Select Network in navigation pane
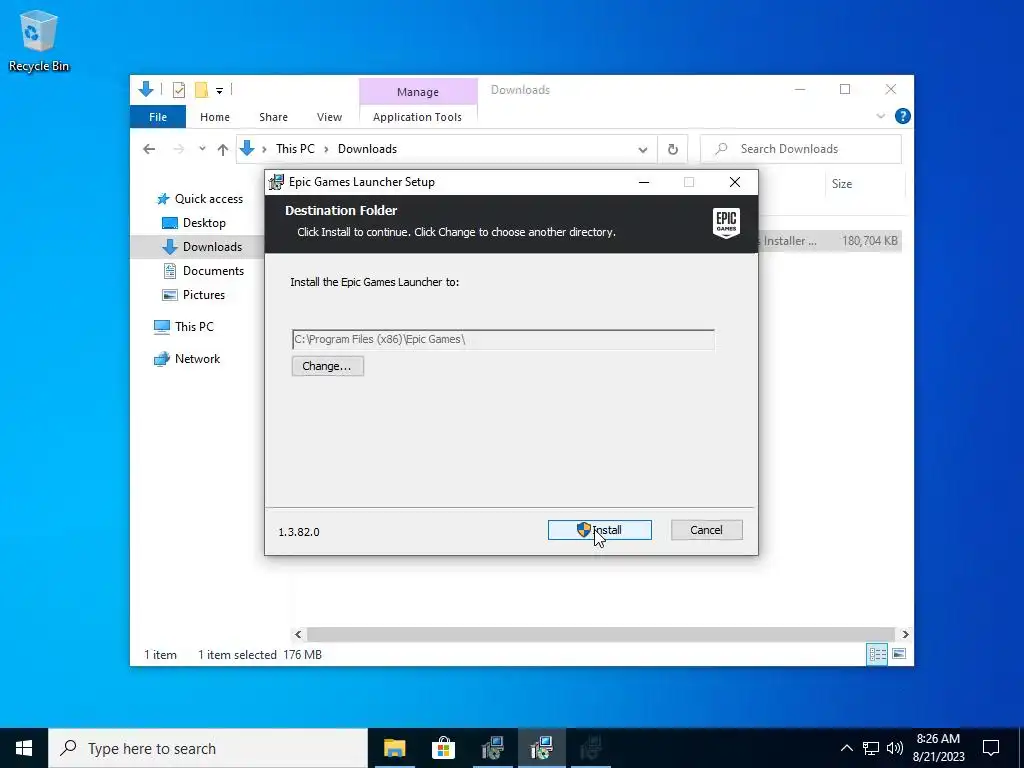1024x768 pixels. [187, 359]
